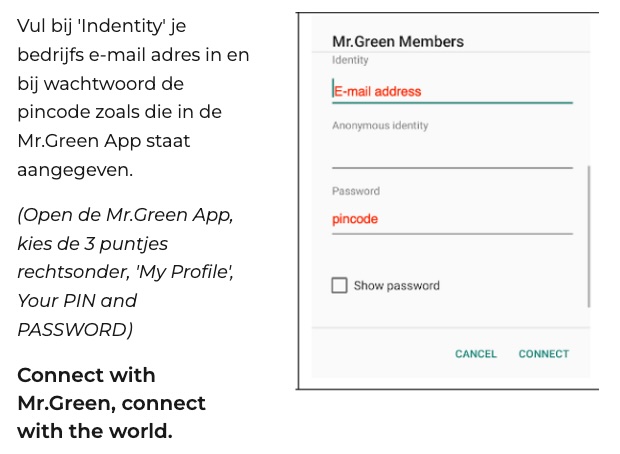The image size is (620, 454).
Task: Click the small 'Password' field label
Action: coord(355,191)
